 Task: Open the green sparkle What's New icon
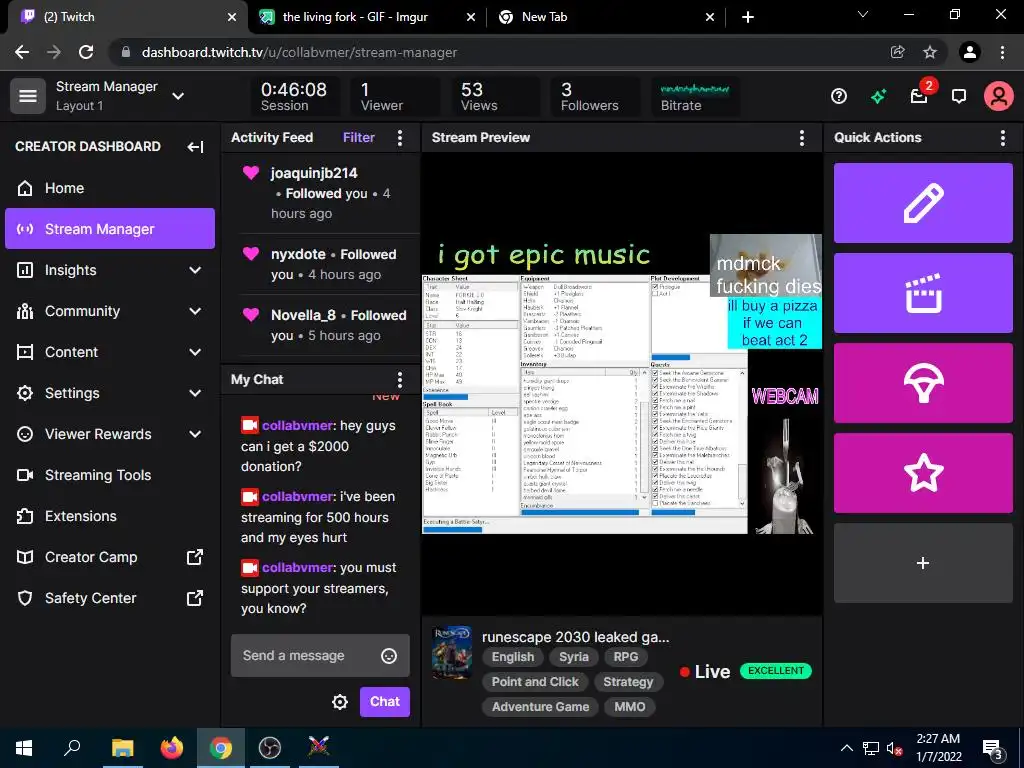[x=878, y=97]
